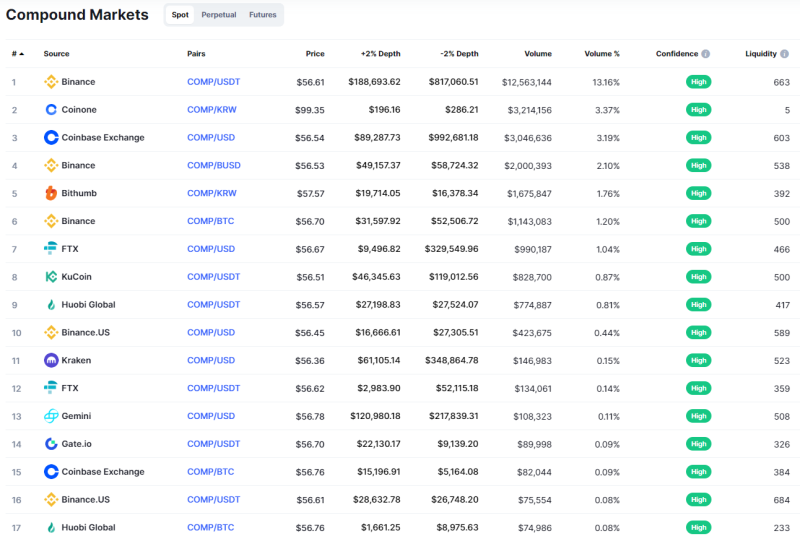Screen dimensions: 800x536
Task: Click the Binance.US logo in row 10
Action: 51,333
